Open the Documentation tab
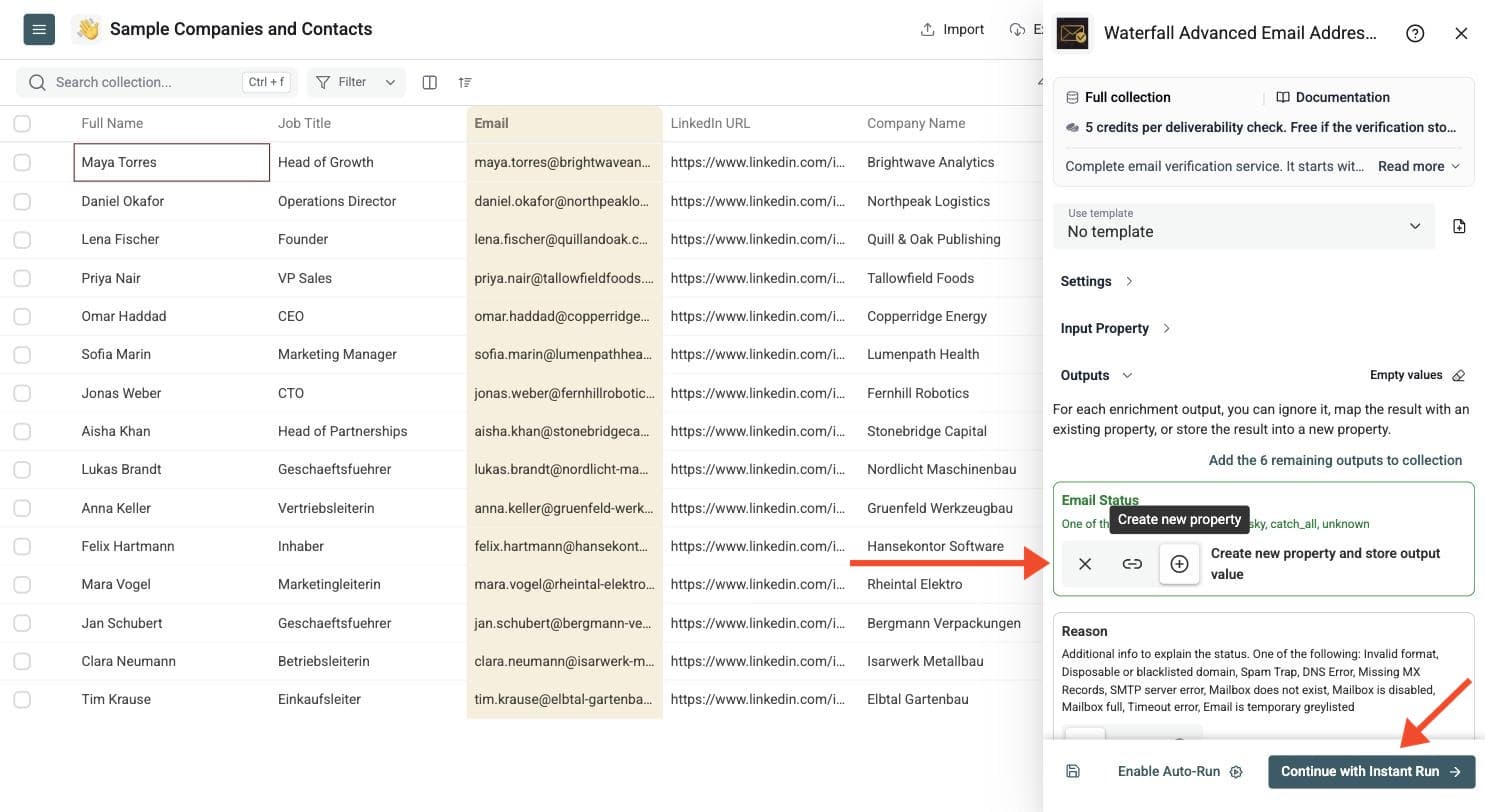 click(x=1332, y=97)
